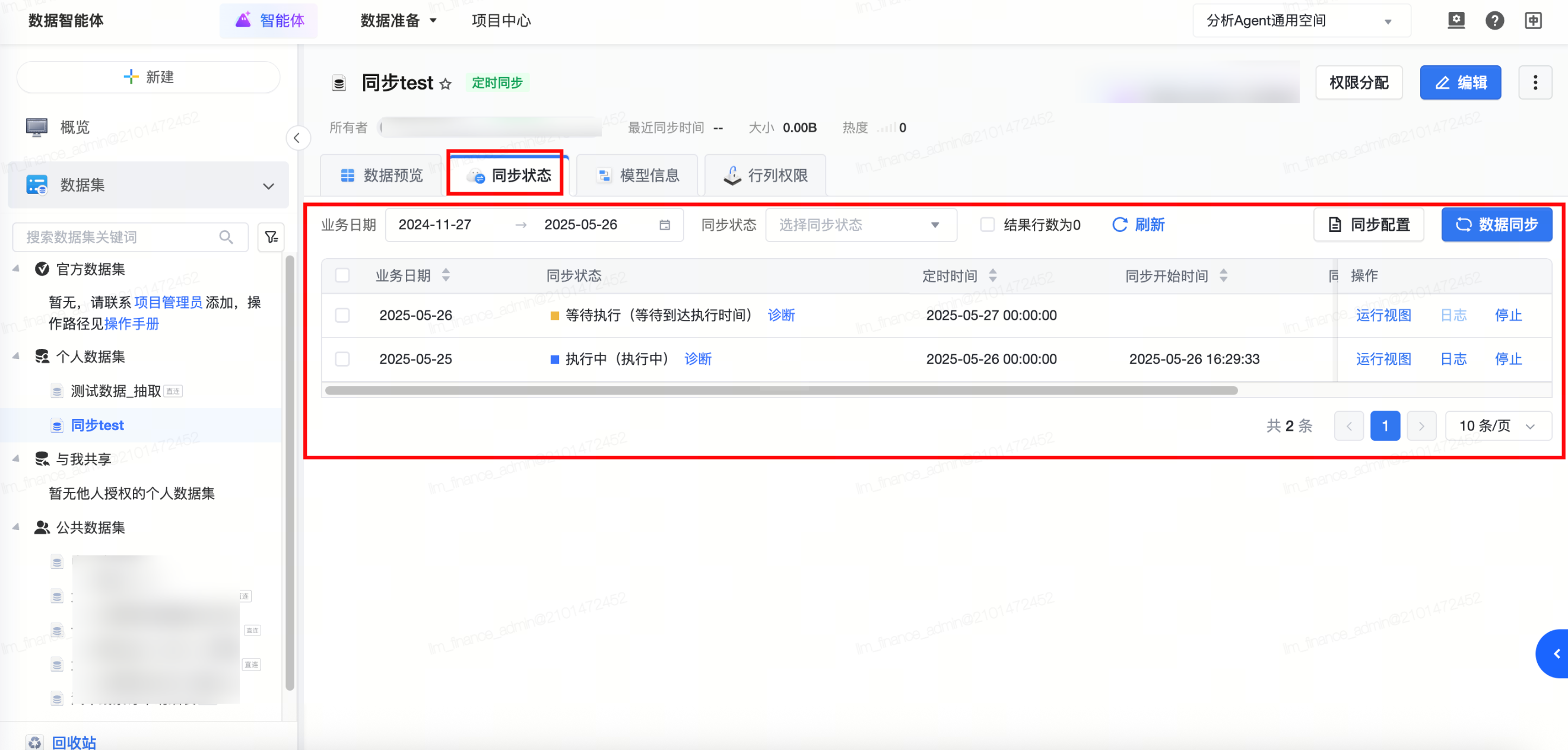Click the 数据同步 button
The height and width of the screenshot is (750, 1568).
tap(1496, 225)
